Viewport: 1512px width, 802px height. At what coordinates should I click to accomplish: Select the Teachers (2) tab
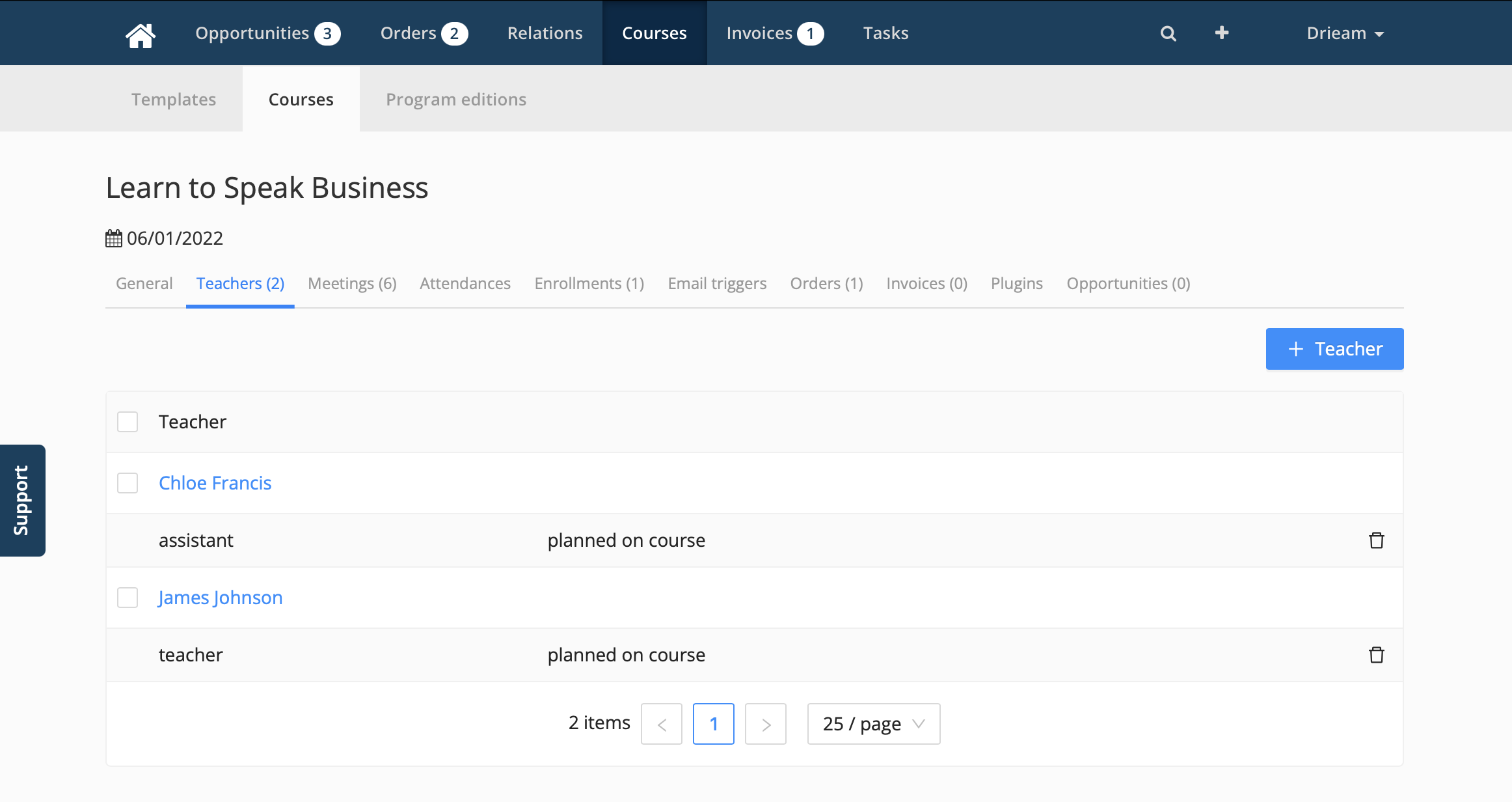240,283
